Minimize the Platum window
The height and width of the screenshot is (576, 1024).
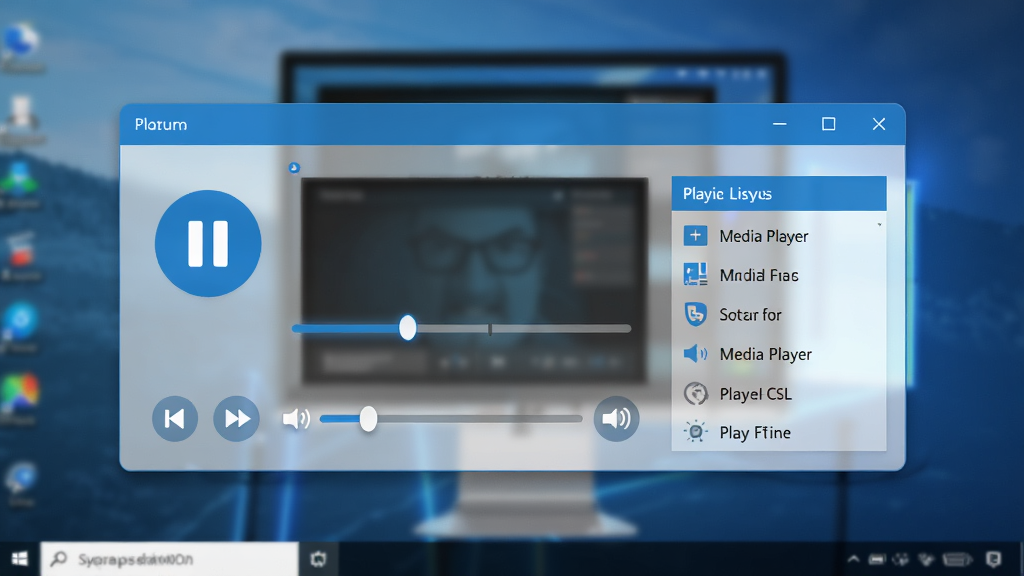(x=779, y=124)
